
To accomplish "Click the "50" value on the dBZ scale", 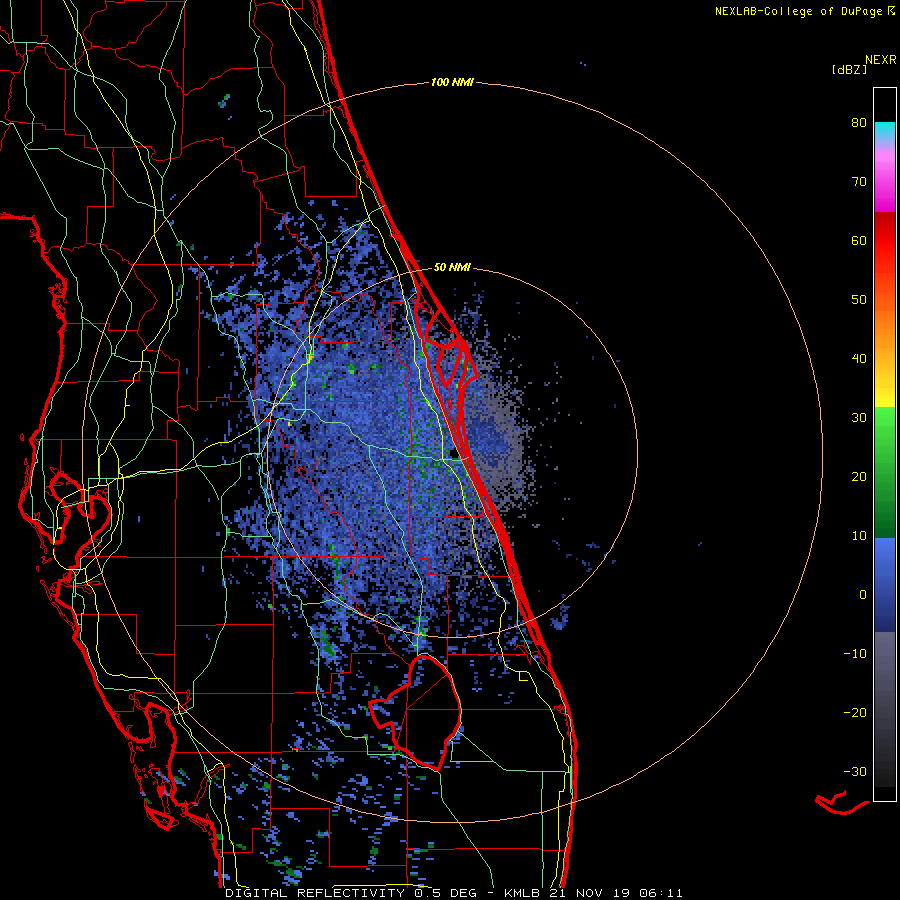I will pyautogui.click(x=859, y=300).
